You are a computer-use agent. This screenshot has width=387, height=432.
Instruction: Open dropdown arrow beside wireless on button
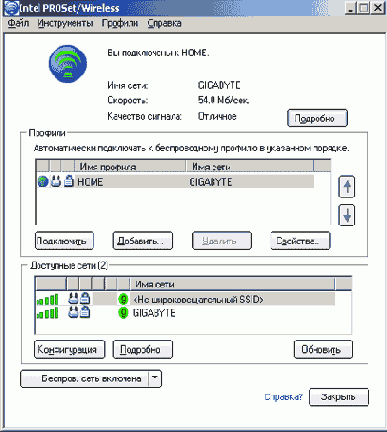155,379
